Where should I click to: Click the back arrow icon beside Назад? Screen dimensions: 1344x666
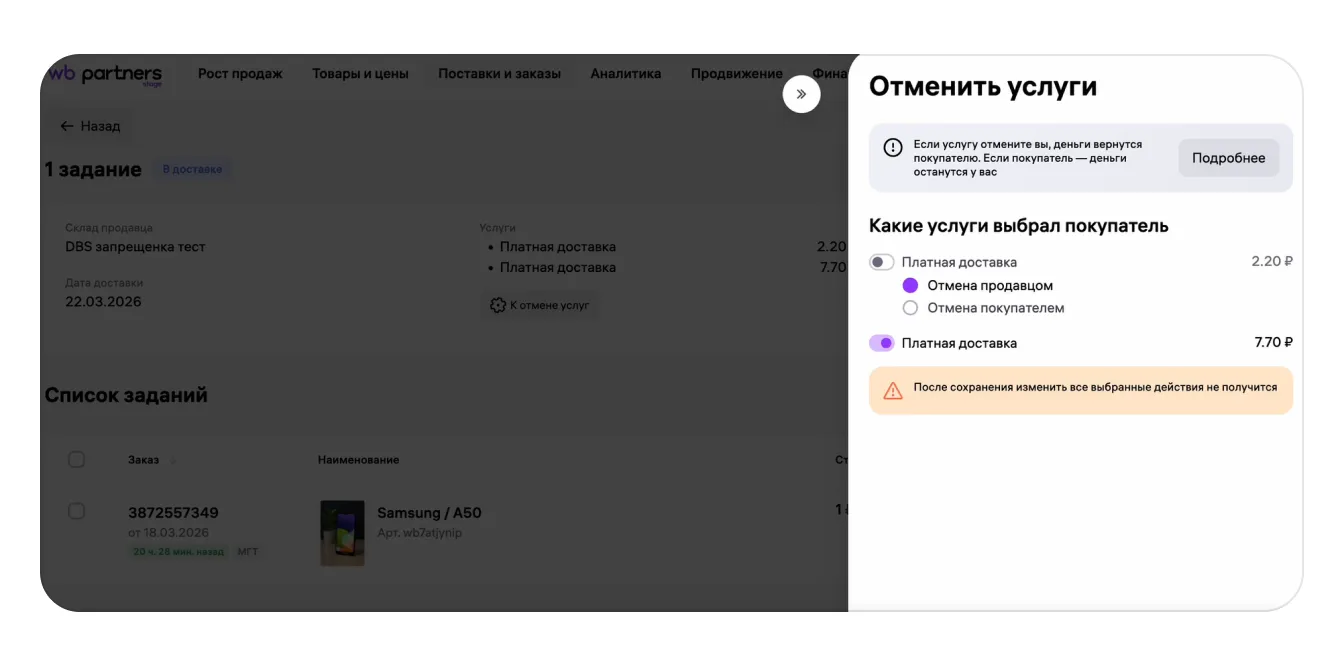pos(67,126)
